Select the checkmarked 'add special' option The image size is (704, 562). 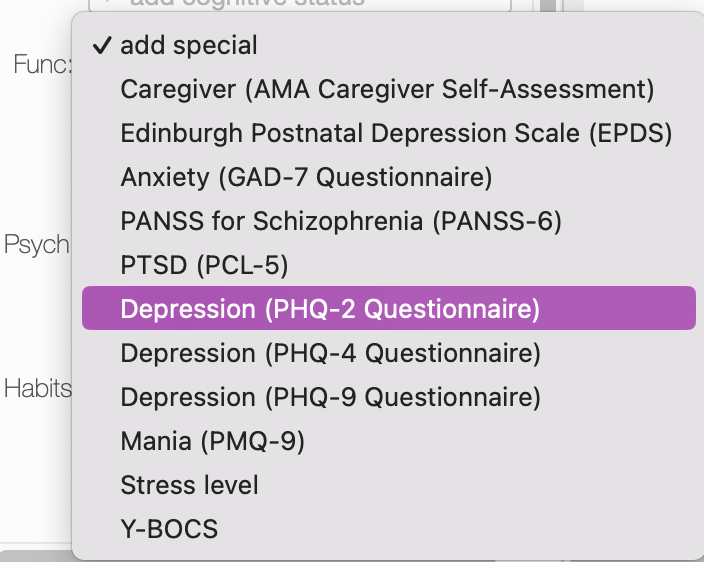click(x=189, y=45)
